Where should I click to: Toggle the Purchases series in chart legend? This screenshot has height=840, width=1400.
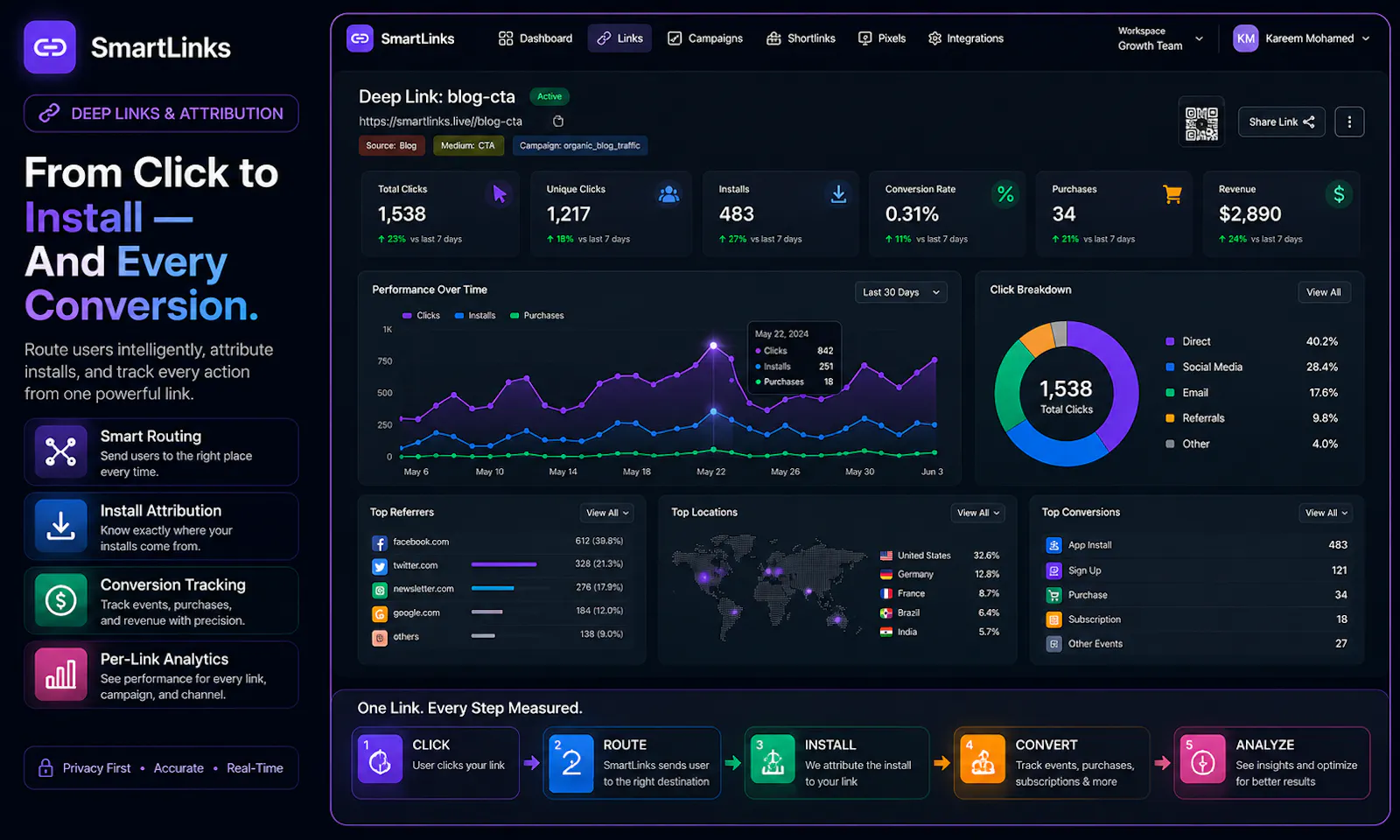(537, 316)
